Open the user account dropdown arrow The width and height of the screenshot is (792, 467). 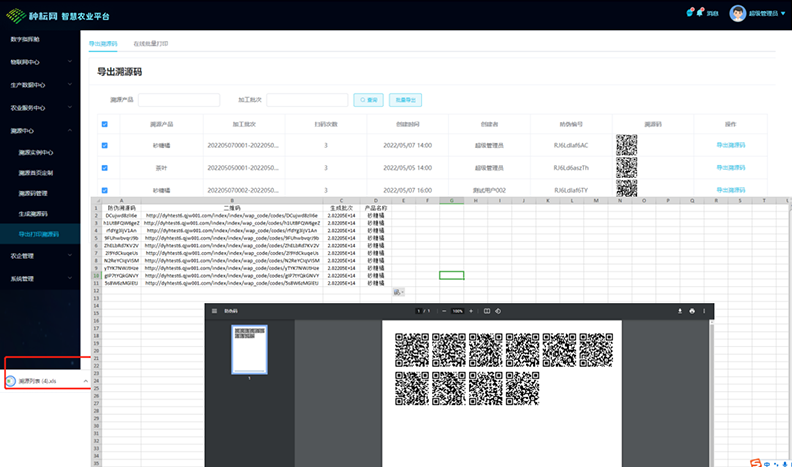[x=783, y=14]
